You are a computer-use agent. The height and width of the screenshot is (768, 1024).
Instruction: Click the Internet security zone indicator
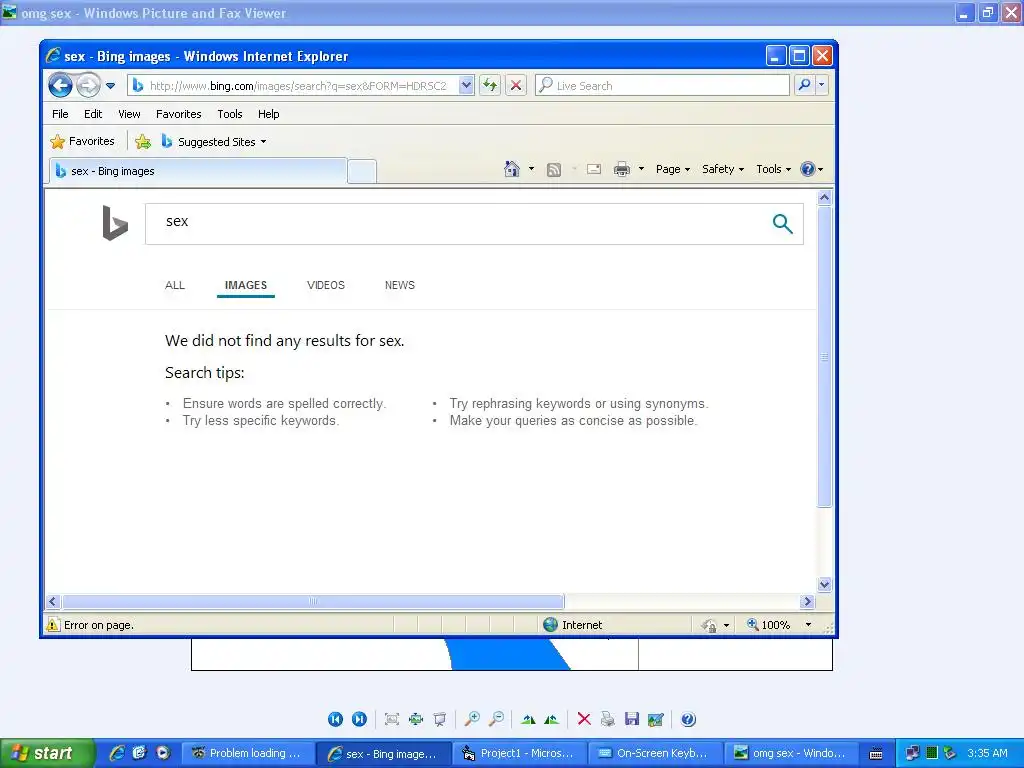click(x=573, y=625)
